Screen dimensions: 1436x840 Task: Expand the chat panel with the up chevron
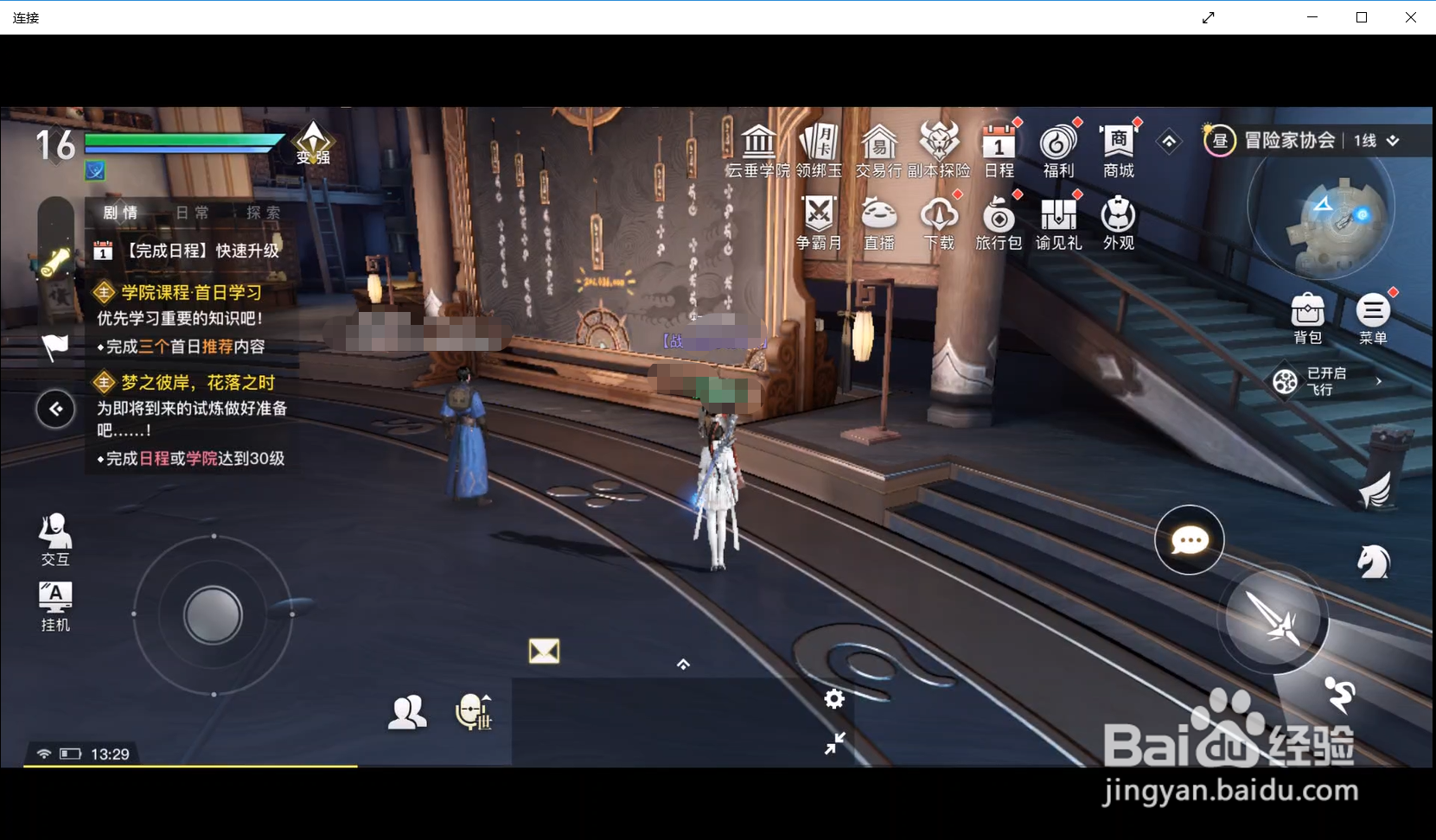click(683, 664)
